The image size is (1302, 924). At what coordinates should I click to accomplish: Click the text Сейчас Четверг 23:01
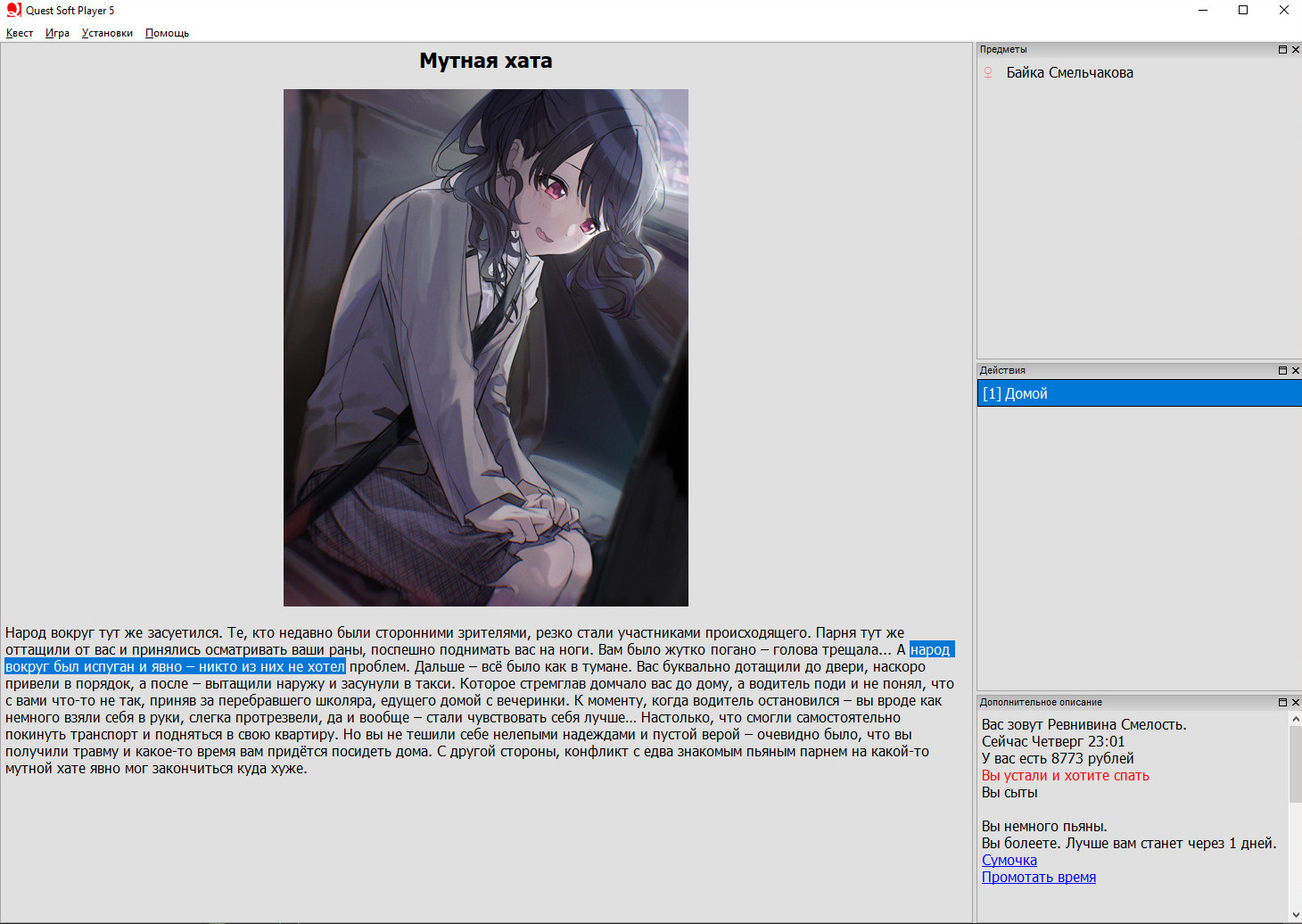(x=1053, y=741)
